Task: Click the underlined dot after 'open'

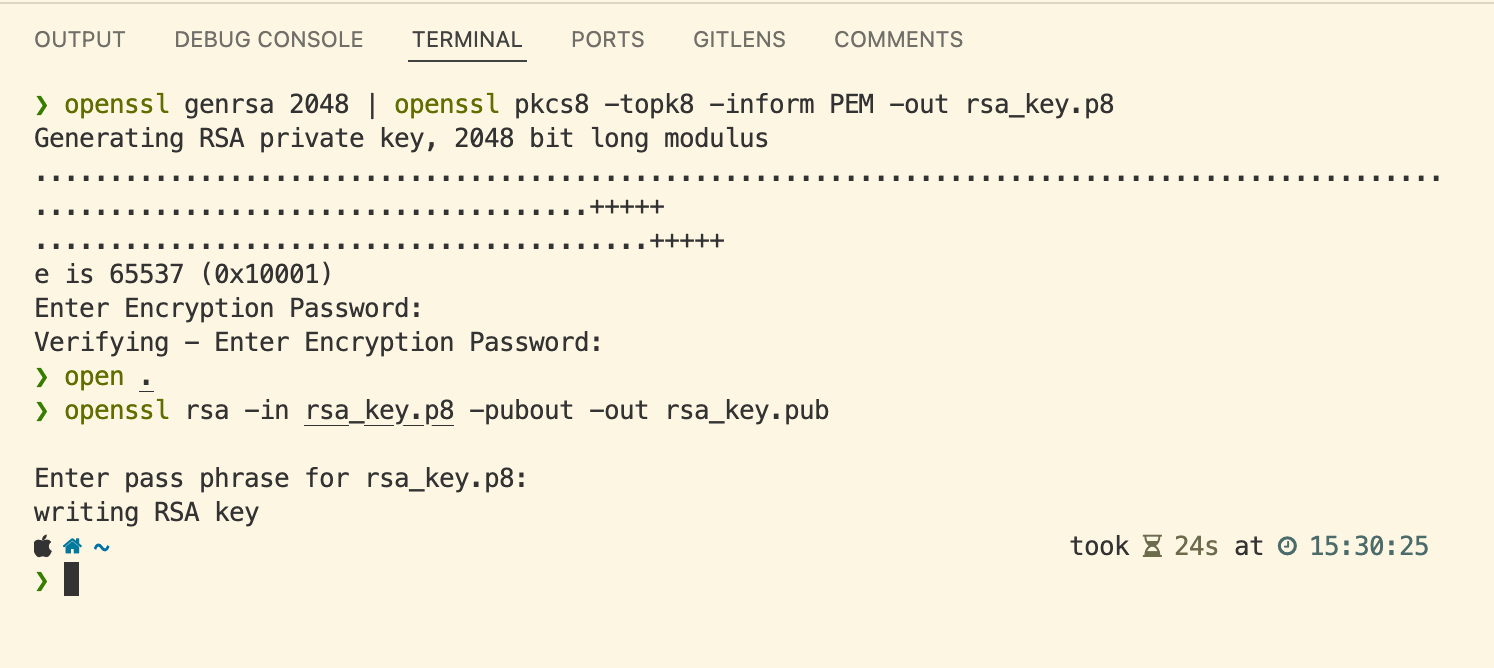Action: [146, 378]
